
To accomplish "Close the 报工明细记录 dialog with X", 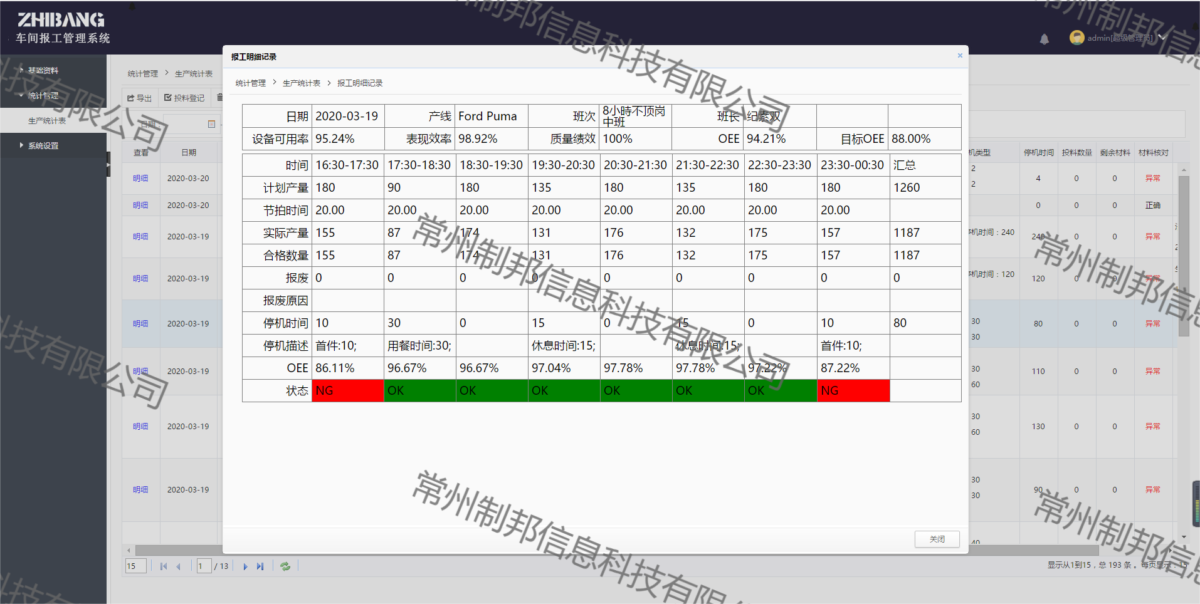I will [960, 57].
